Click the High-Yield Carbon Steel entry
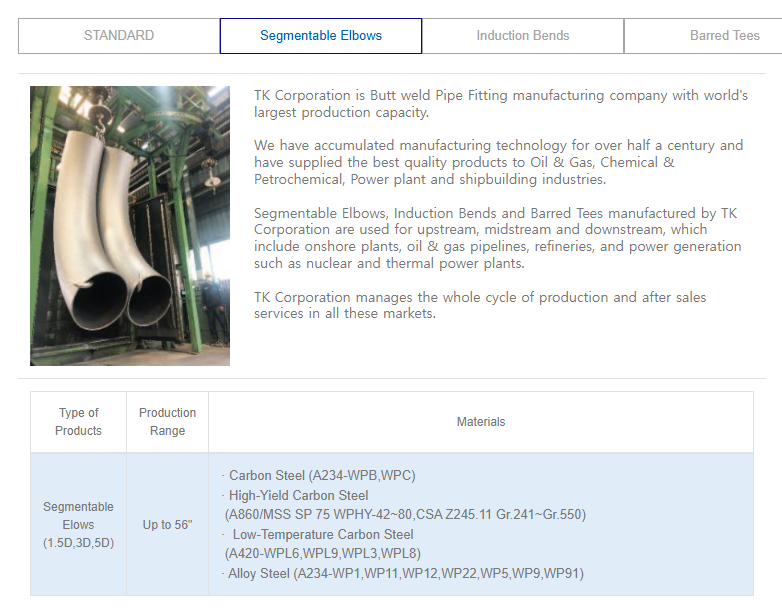The width and height of the screenshot is (782, 613). [298, 495]
